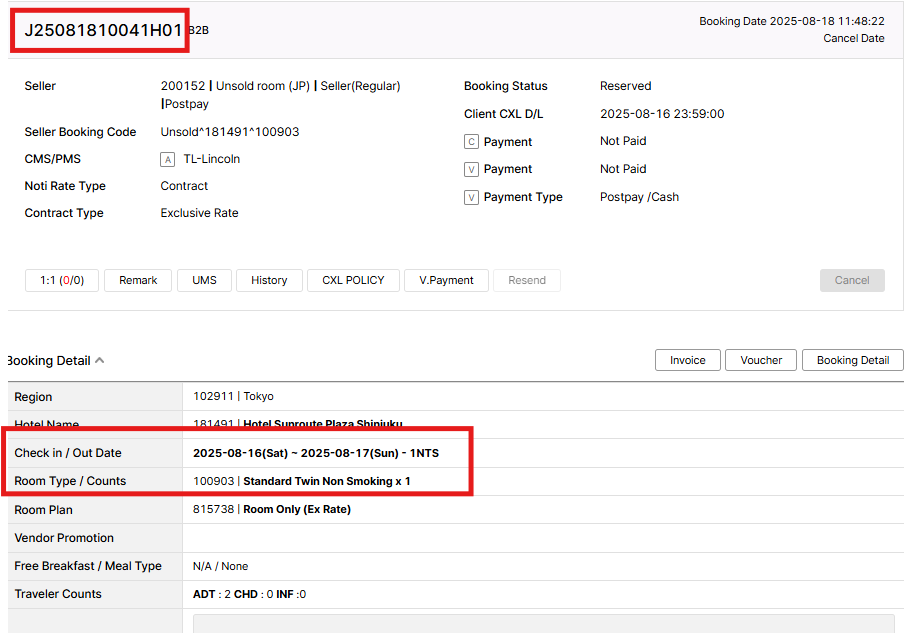Click seller booking code Unsold^181491^100903
The height and width of the screenshot is (633, 920).
click(x=230, y=132)
